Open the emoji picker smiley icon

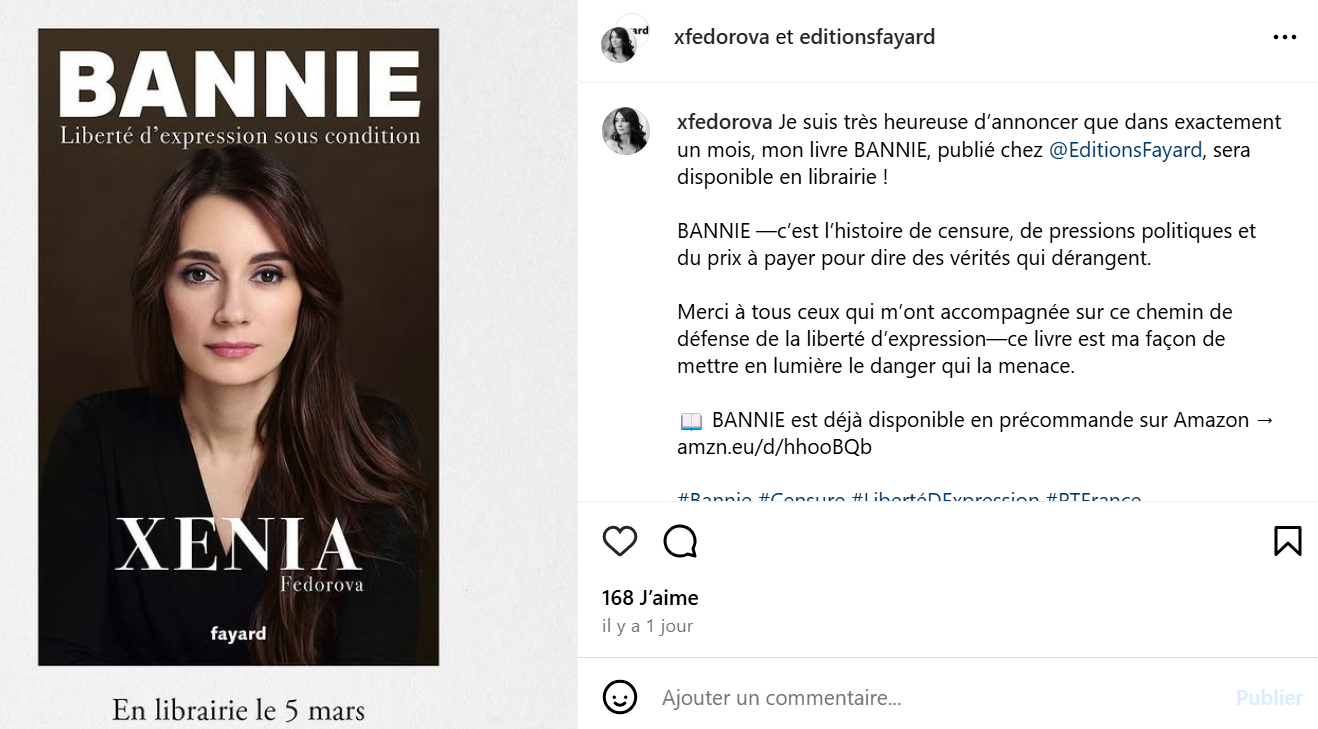(x=620, y=697)
